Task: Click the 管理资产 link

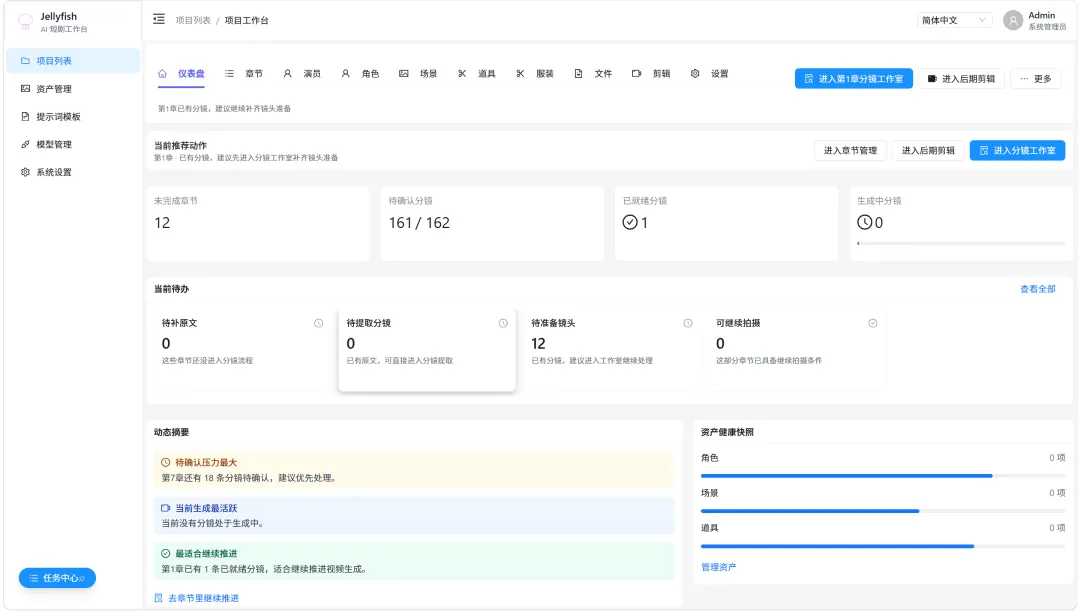Action: [718, 567]
